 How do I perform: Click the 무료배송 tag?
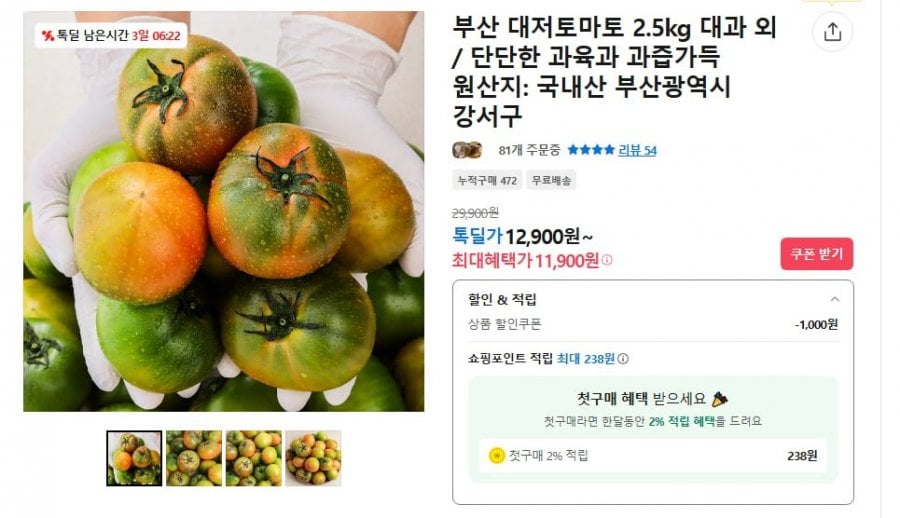(x=551, y=180)
